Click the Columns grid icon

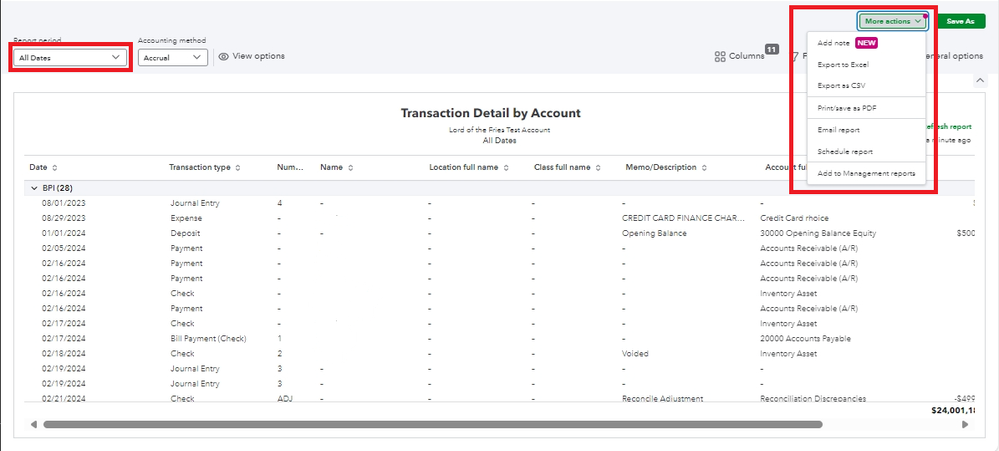pyautogui.click(x=720, y=57)
